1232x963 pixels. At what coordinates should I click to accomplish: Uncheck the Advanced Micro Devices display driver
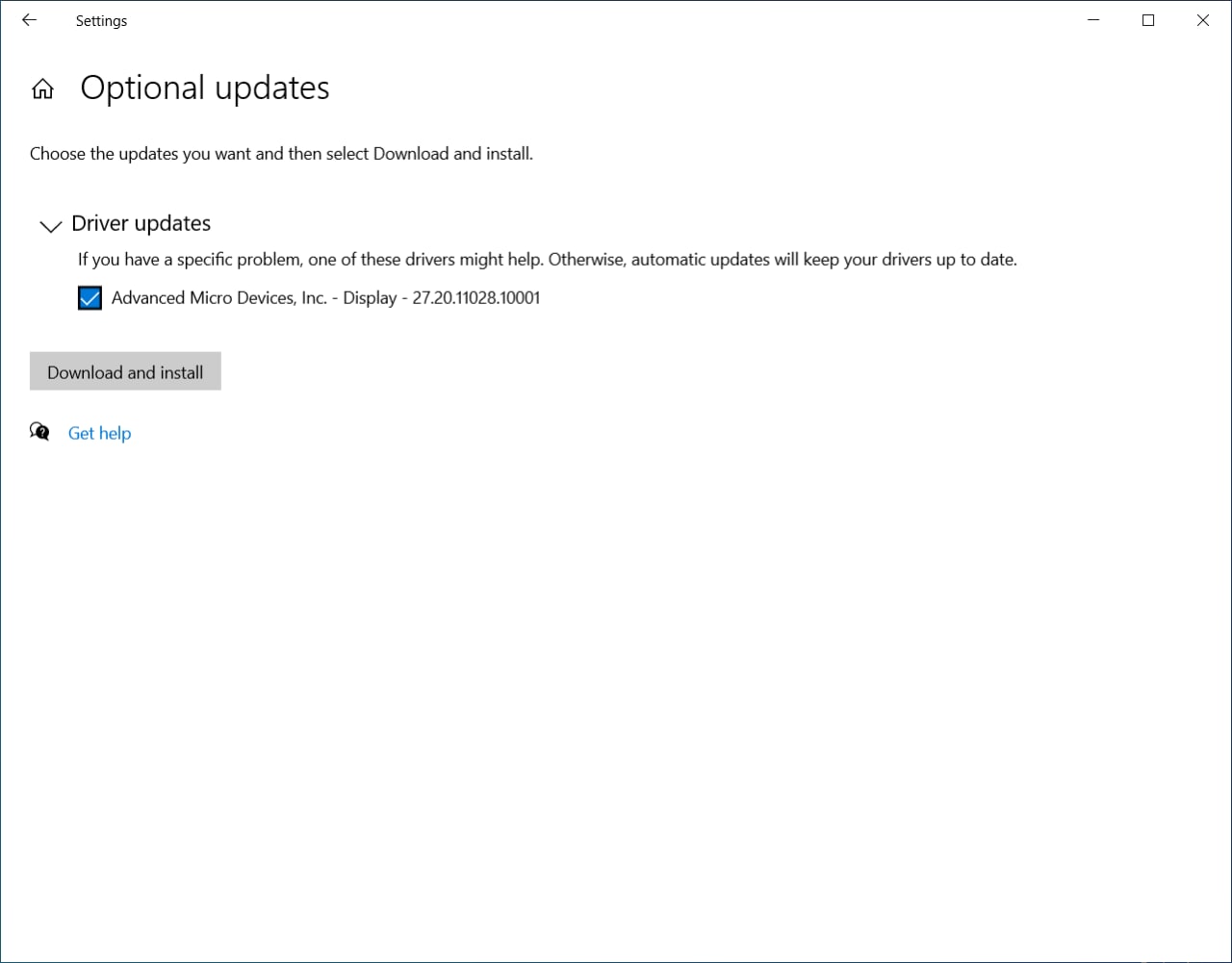tap(90, 298)
